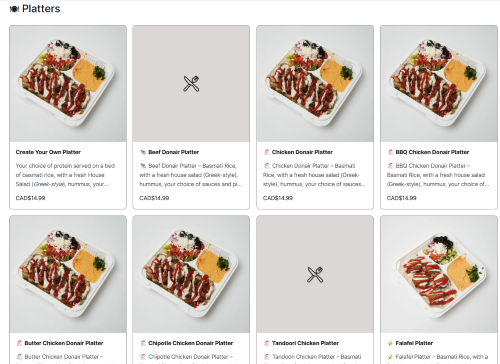Open the Chicken Donair Platter photo
500x364 pixels.
[315, 84]
